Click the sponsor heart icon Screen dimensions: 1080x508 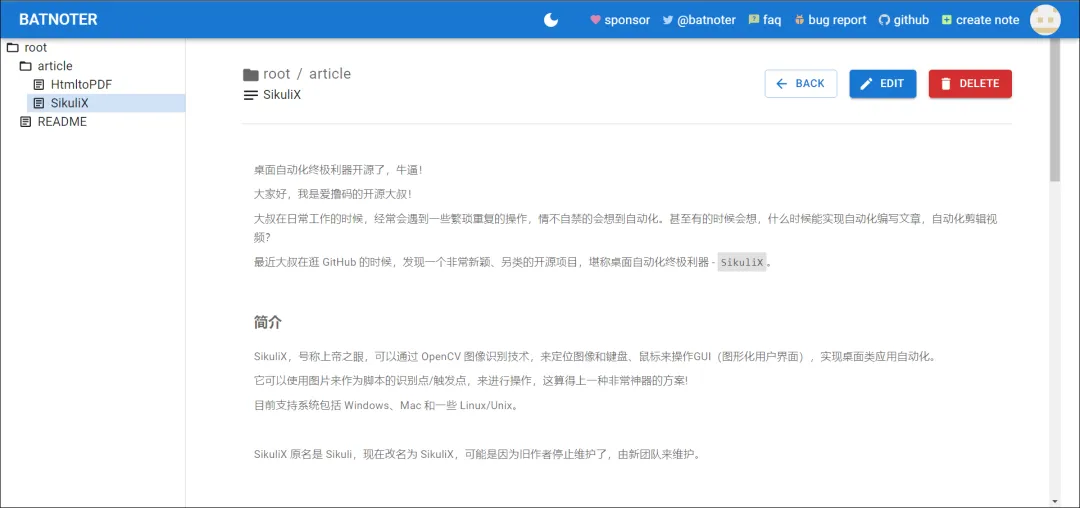(x=596, y=20)
